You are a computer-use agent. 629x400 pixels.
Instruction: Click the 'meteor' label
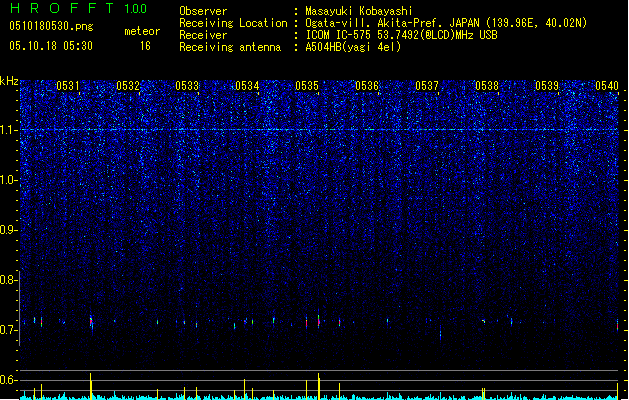142,31
